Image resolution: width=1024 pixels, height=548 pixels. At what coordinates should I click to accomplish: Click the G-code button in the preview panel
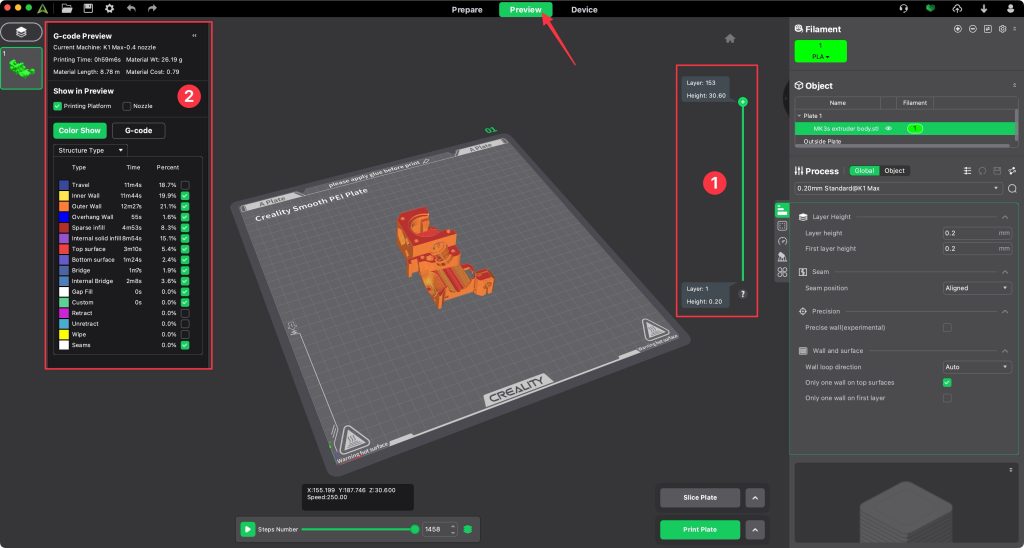[x=138, y=130]
